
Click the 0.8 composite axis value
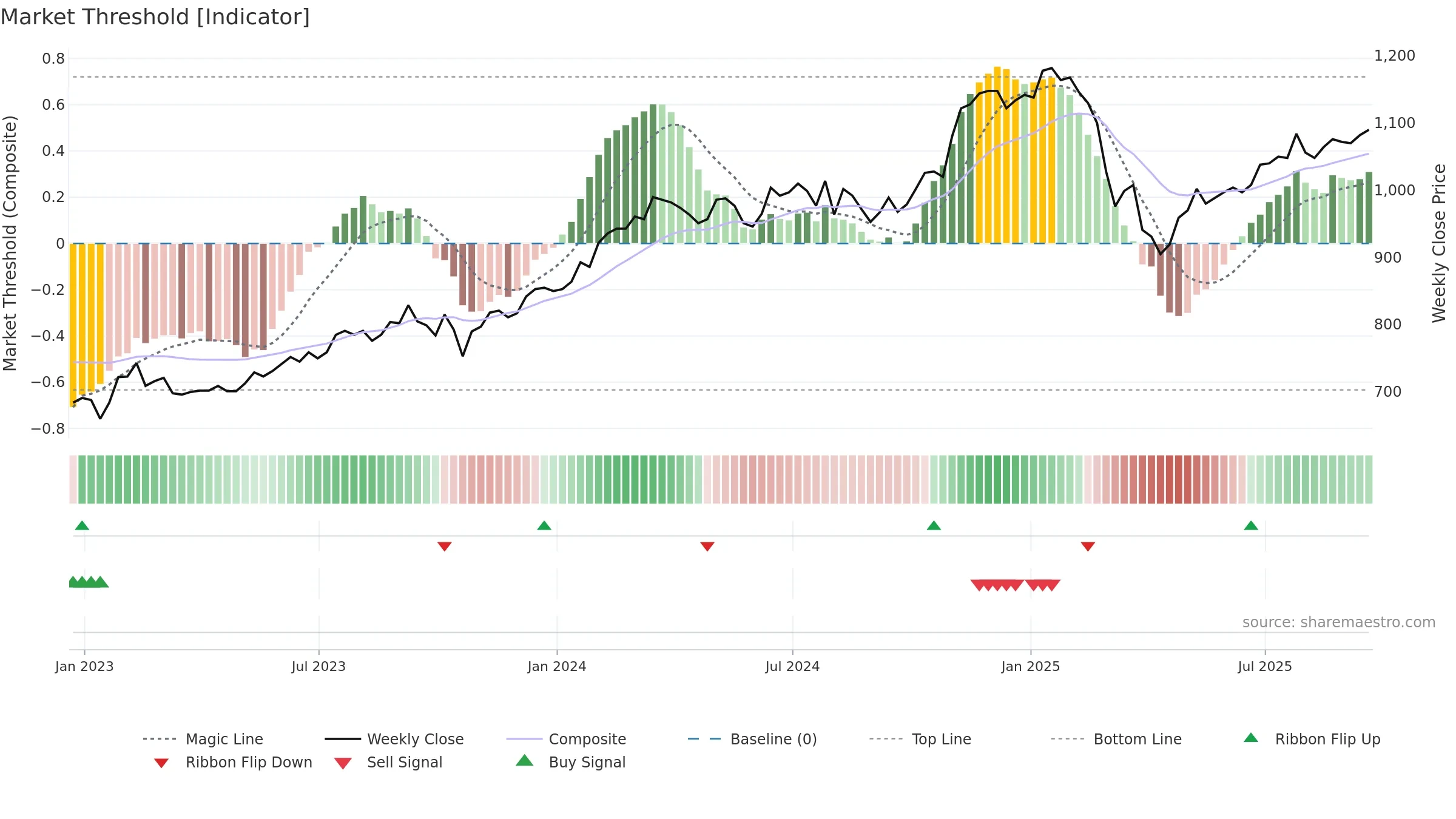(x=53, y=59)
